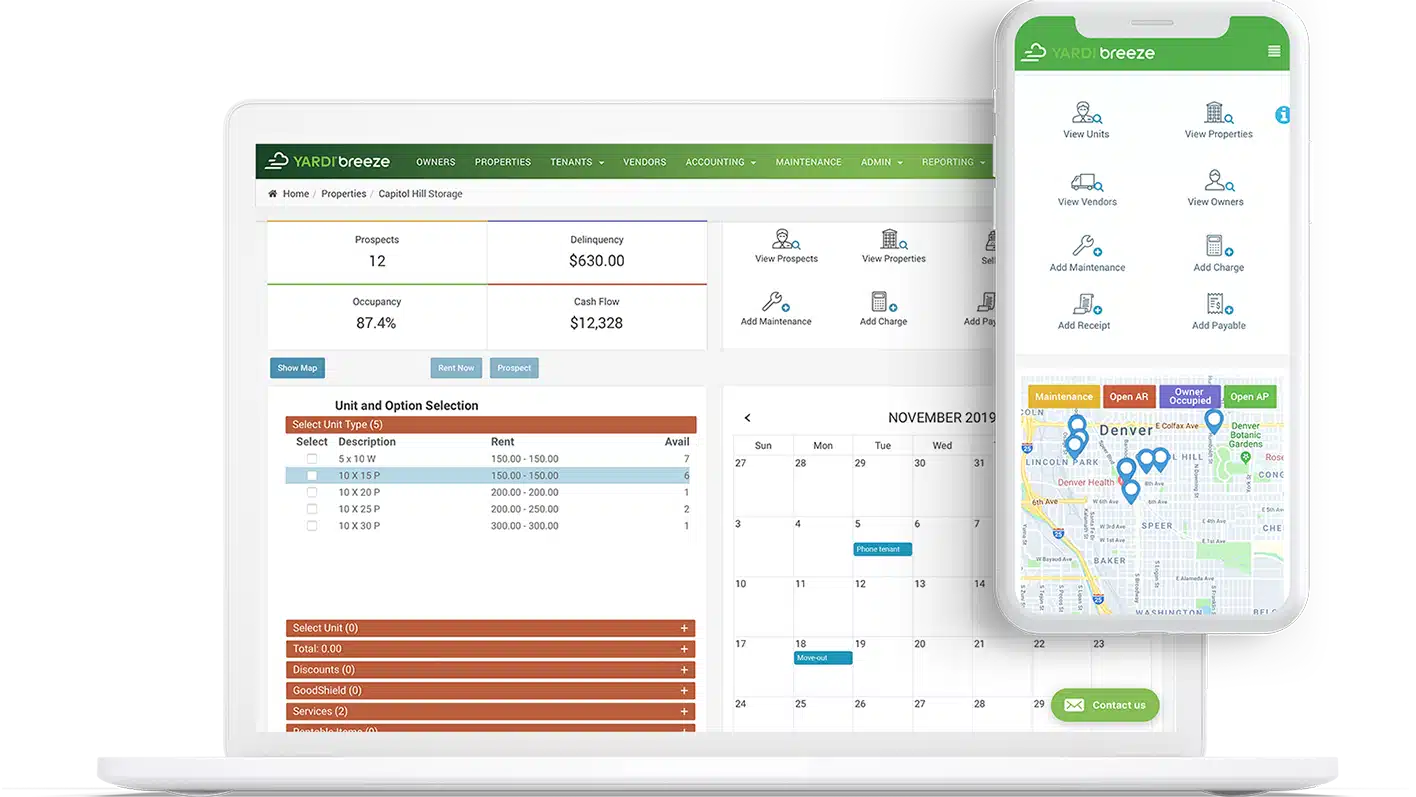
Task: Click the Delinquency $630.00 tile
Action: pos(597,252)
